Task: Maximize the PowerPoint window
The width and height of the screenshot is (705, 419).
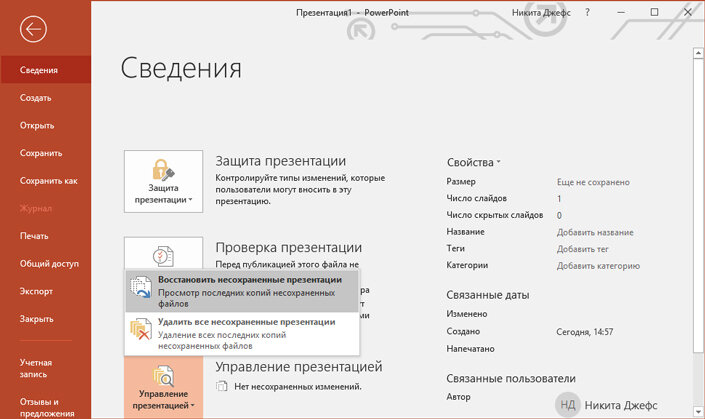Action: 654,13
